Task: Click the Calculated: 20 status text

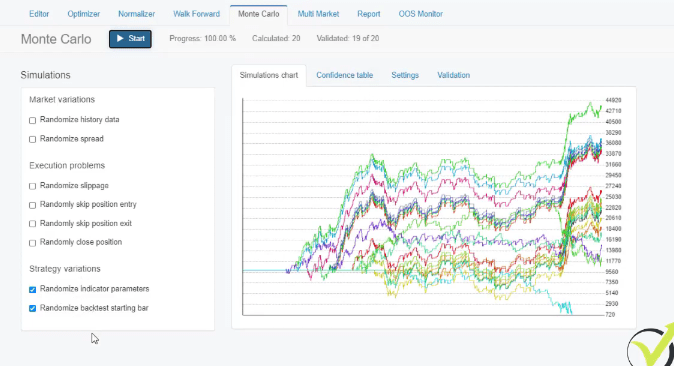Action: pos(276,38)
